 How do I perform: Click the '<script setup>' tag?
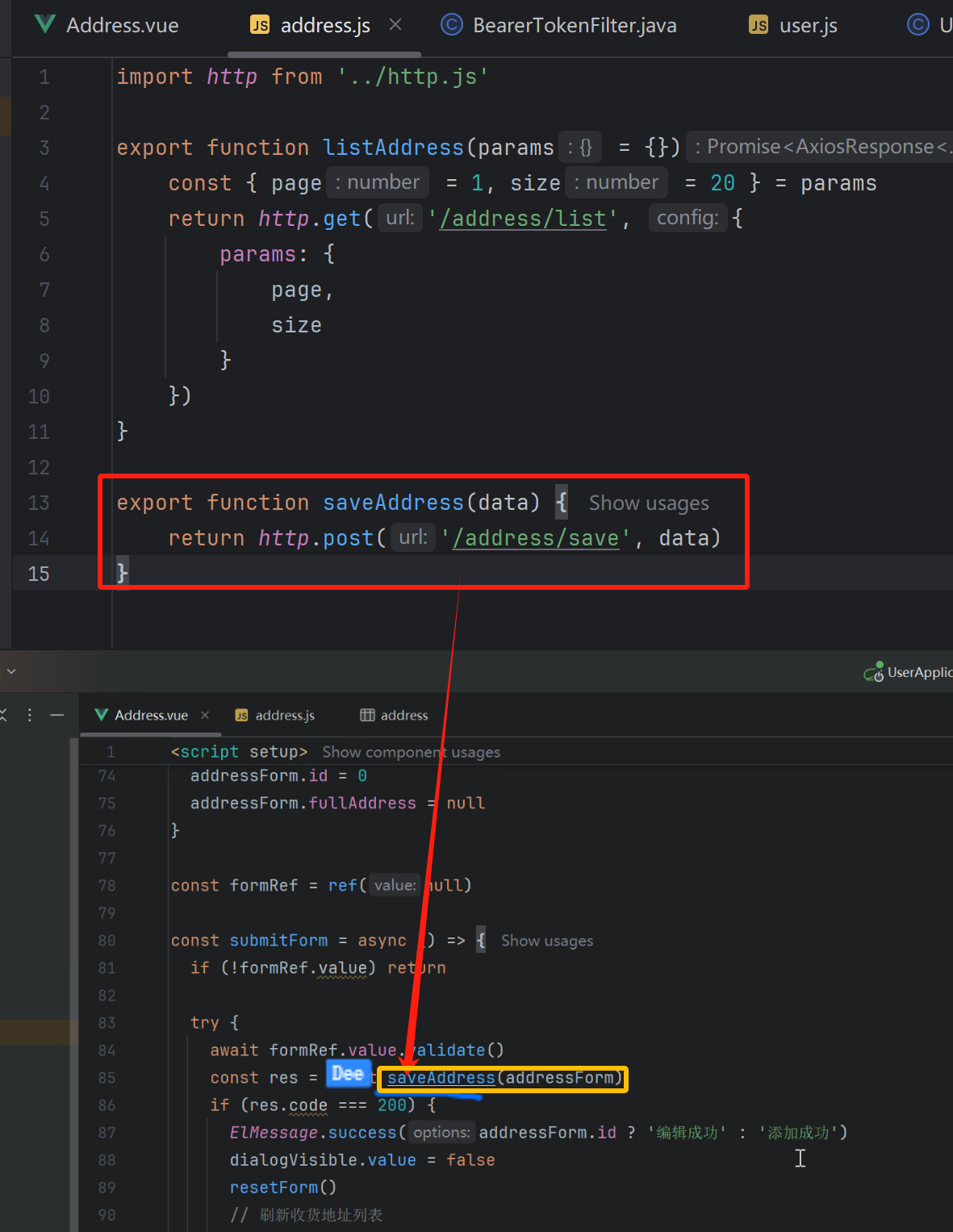[x=240, y=752]
